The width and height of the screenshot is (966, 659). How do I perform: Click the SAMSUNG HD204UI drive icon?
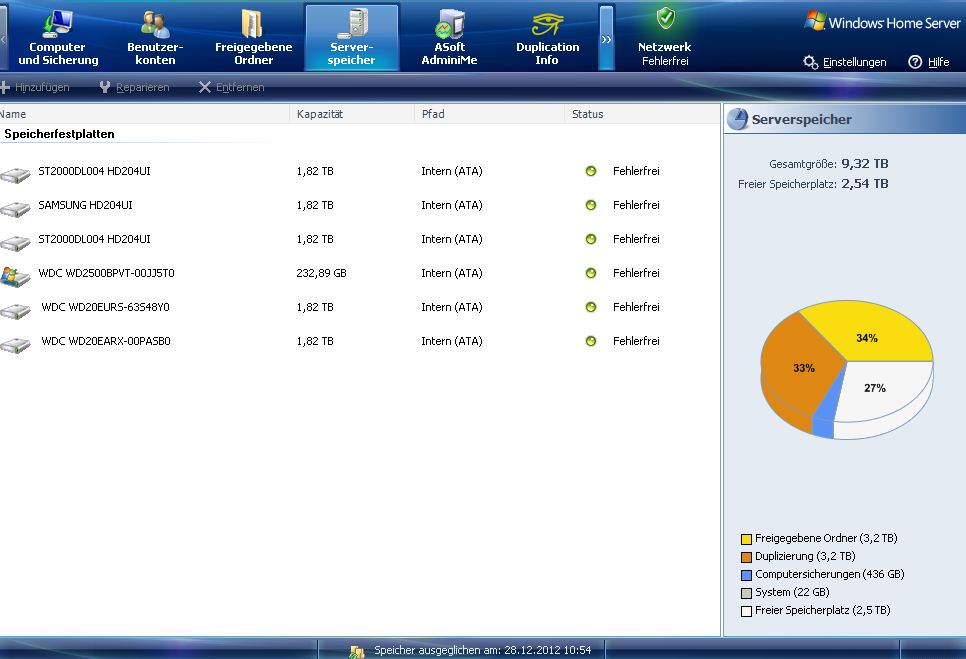[x=15, y=209]
